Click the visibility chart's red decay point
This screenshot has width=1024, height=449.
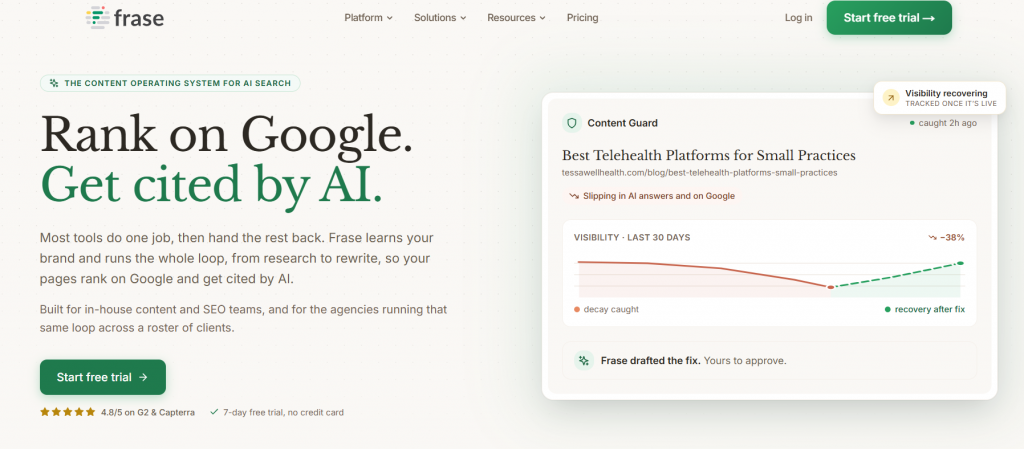tap(830, 287)
